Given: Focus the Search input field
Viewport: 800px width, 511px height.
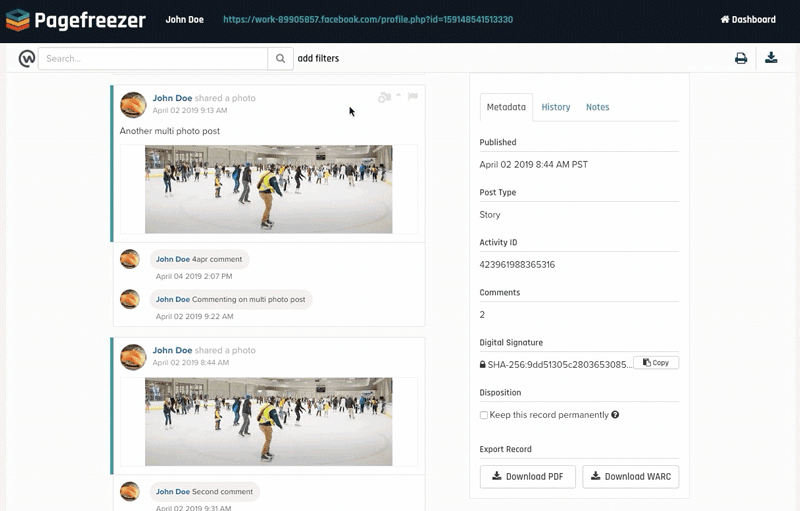Looking at the screenshot, I should coord(153,59).
